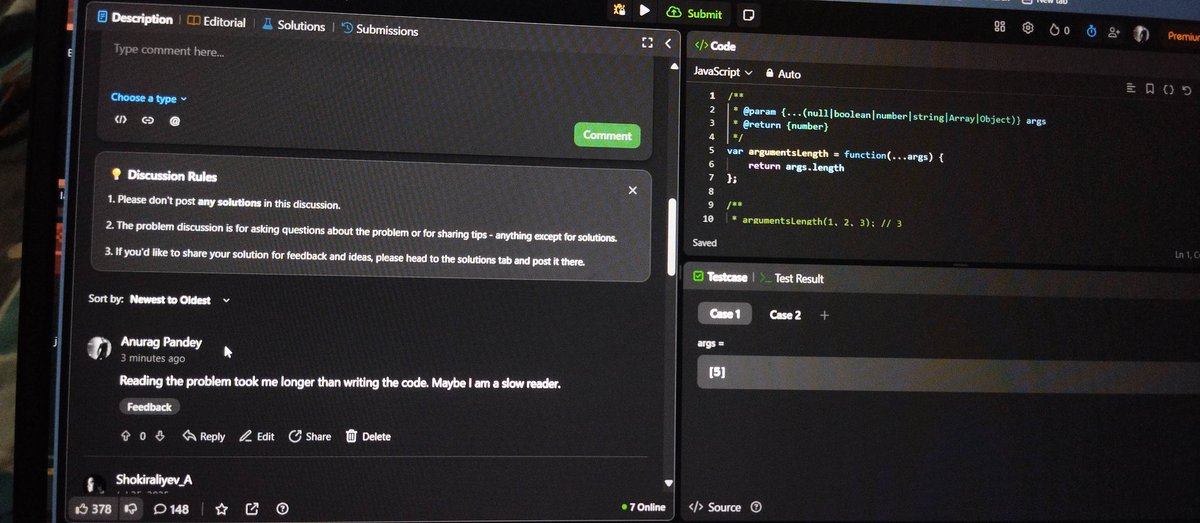This screenshot has width=1200, height=523.
Task: Maximize the description panel fullscreen icon
Action: (647, 43)
